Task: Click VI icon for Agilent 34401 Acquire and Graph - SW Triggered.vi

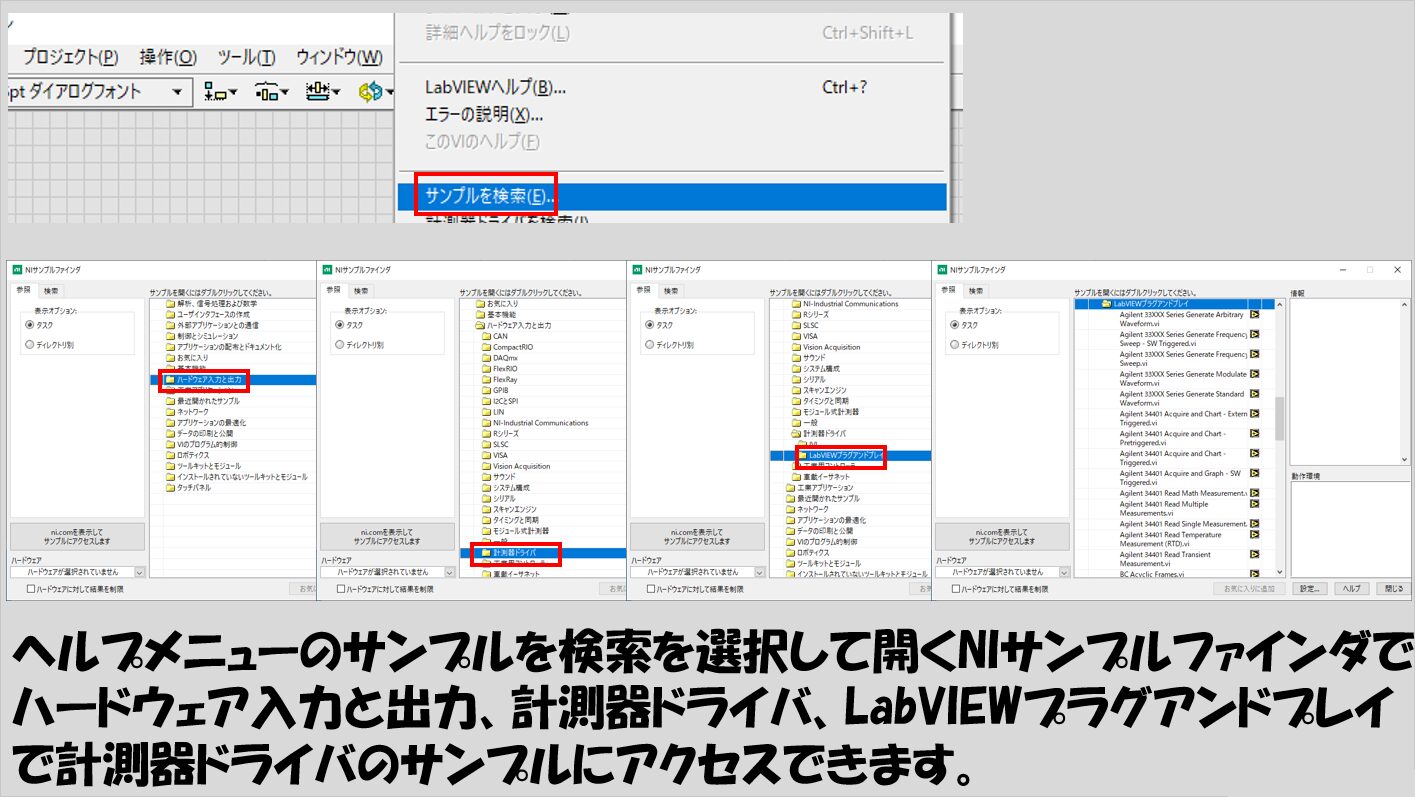Action: pos(1254,474)
